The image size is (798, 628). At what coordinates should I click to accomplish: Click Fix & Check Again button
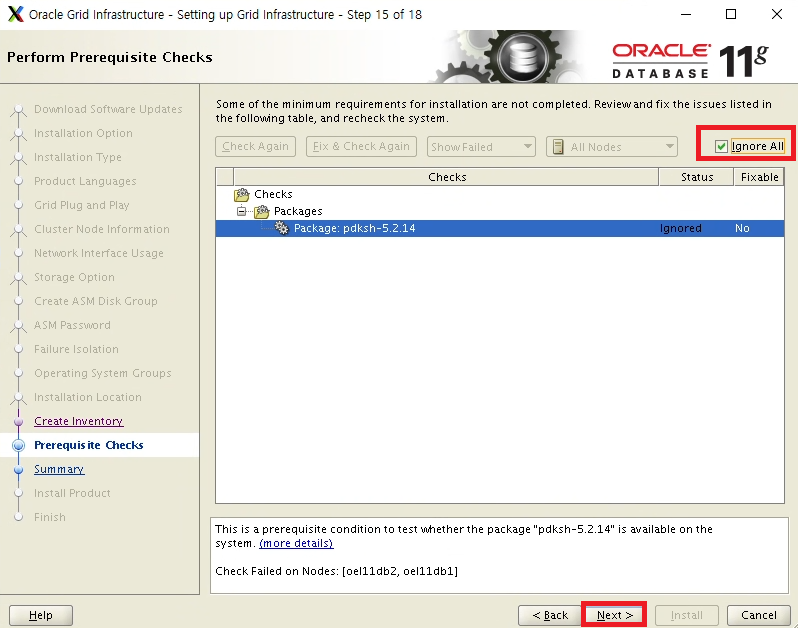pos(361,147)
